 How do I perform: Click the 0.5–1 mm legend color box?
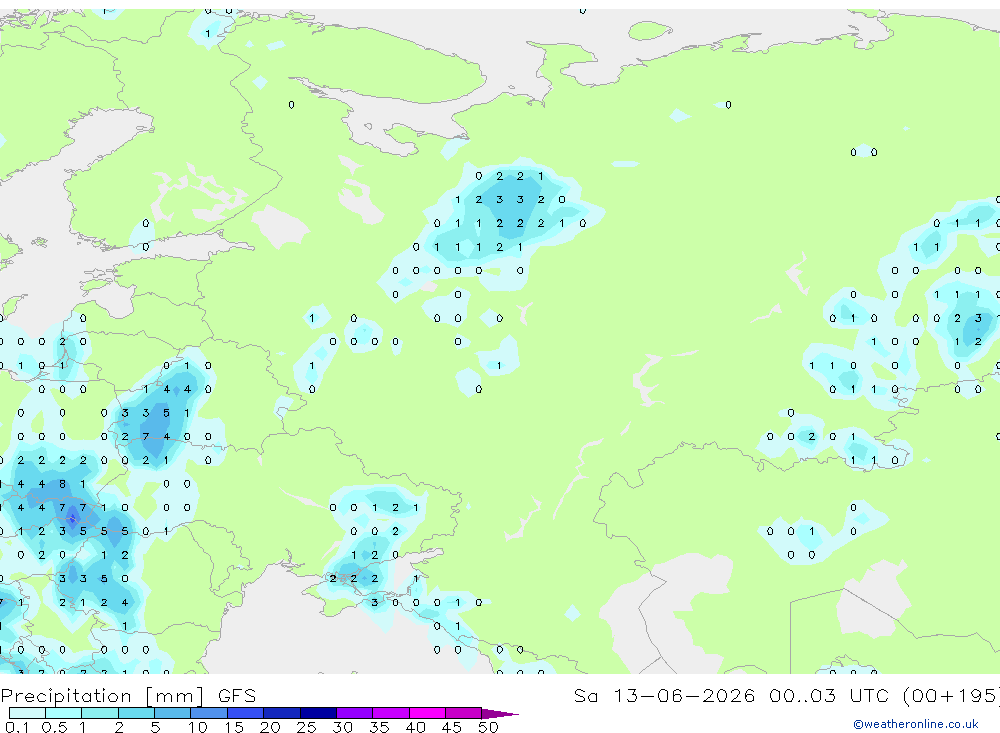(63, 713)
